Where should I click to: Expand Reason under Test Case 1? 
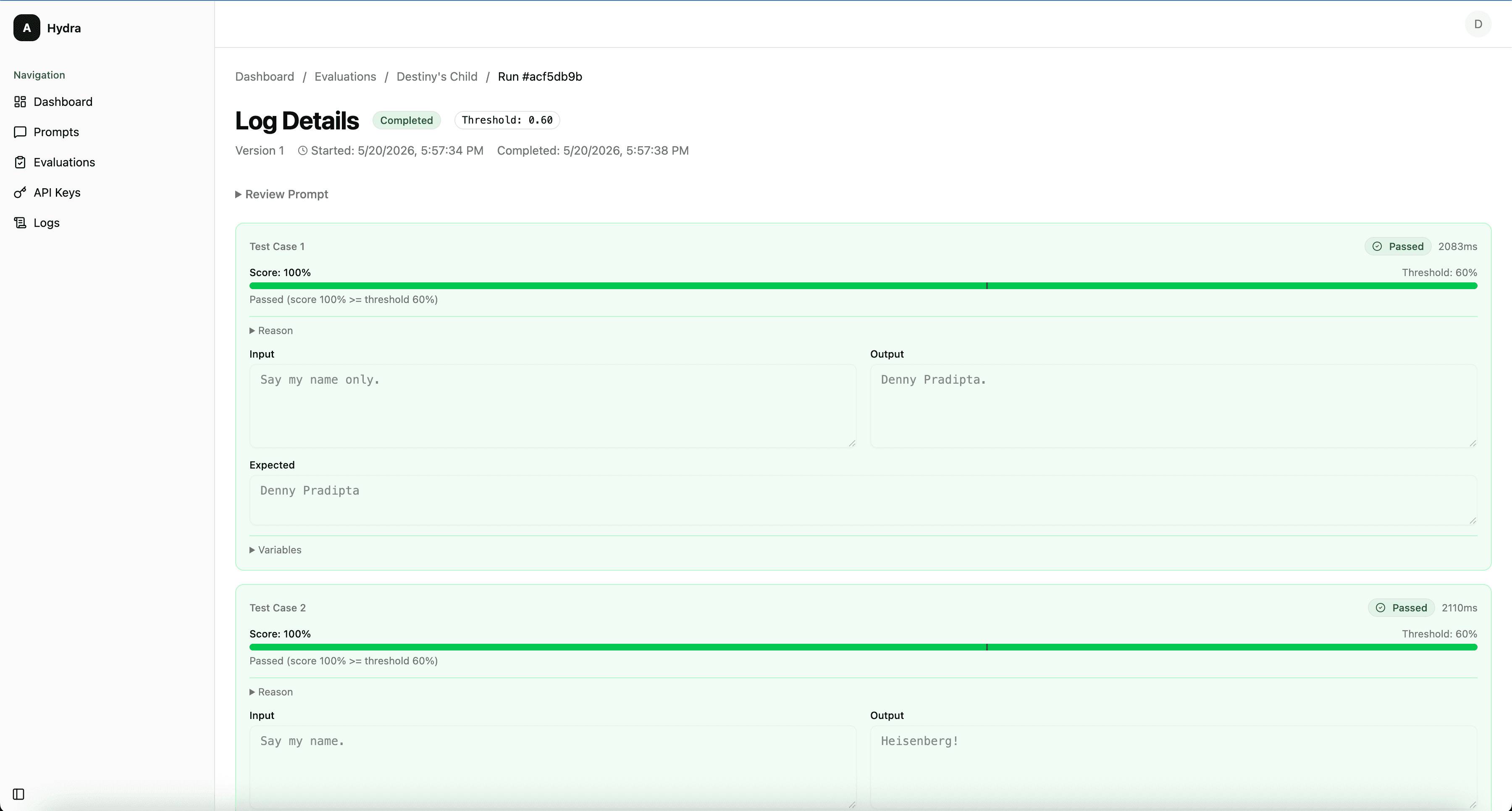pyautogui.click(x=271, y=331)
